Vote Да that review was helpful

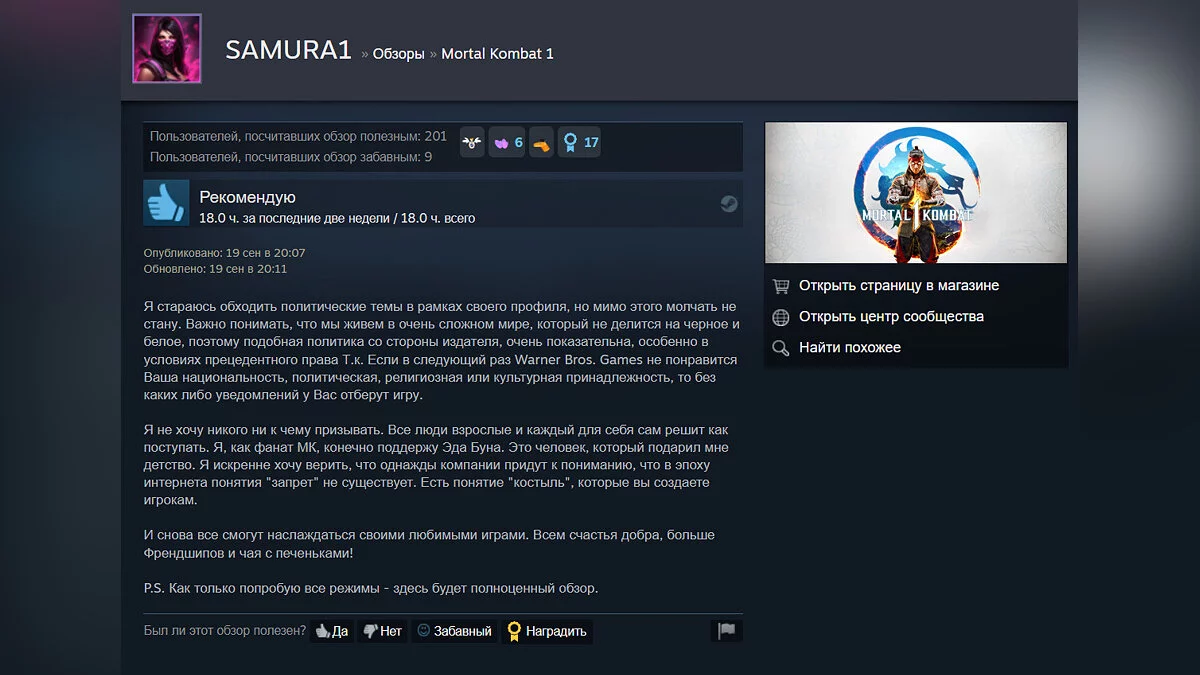click(332, 631)
